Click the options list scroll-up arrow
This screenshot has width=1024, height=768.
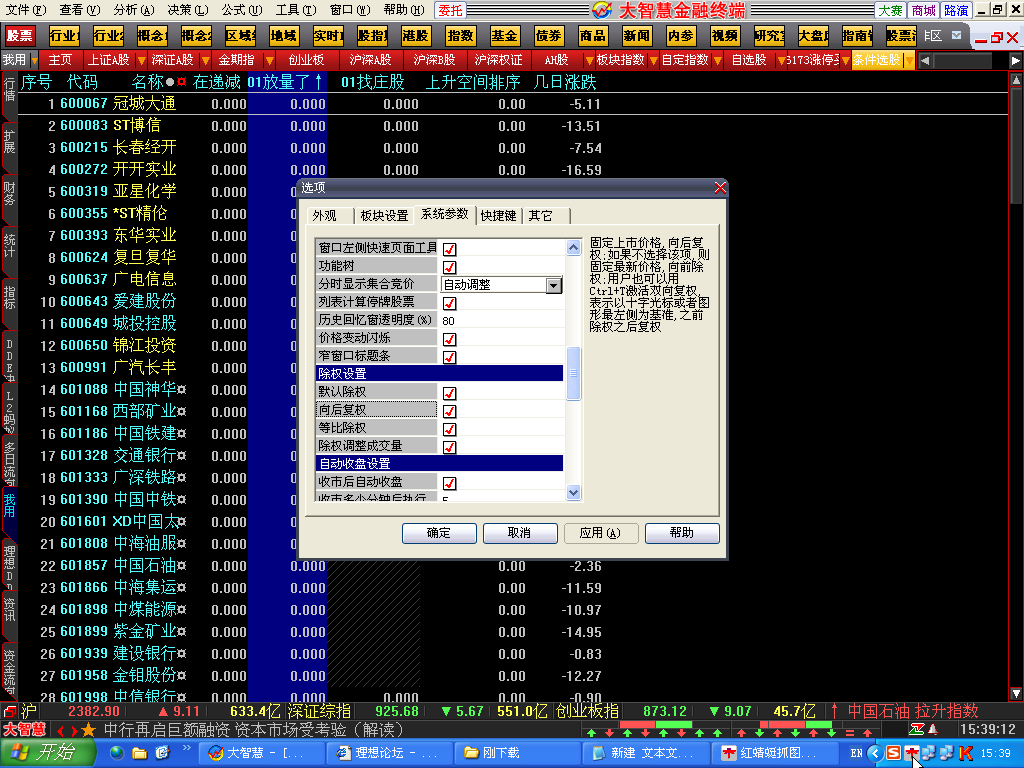point(573,248)
